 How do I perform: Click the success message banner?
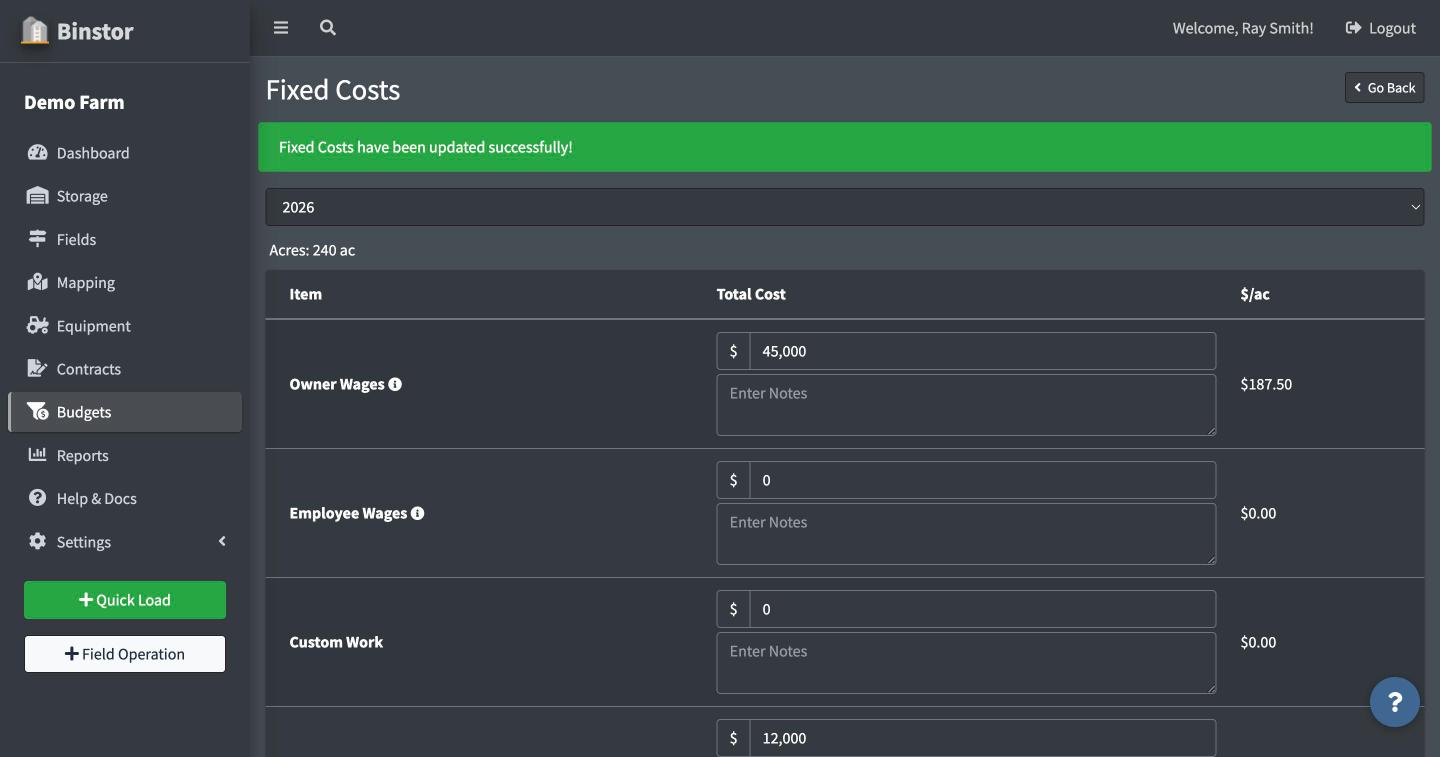tap(845, 147)
